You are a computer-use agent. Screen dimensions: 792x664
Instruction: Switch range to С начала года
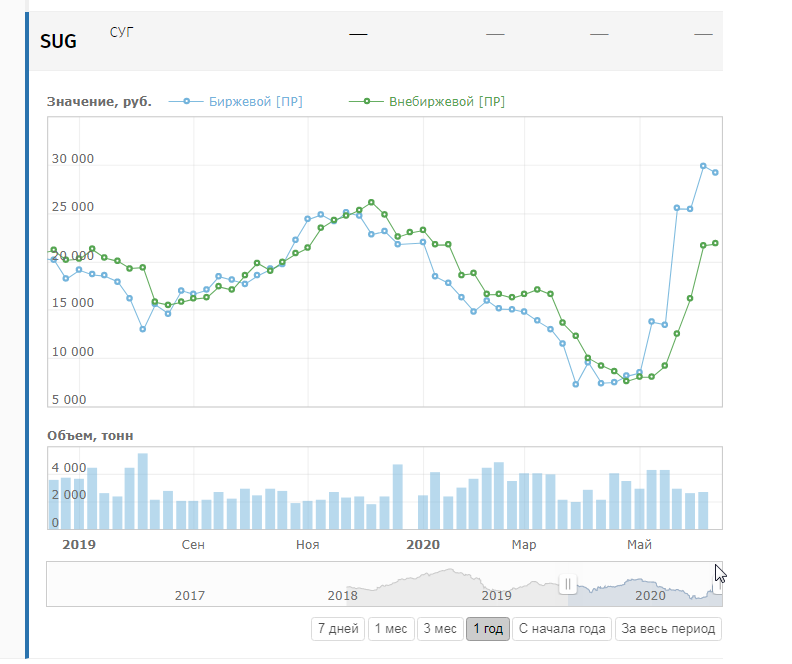[x=562, y=629]
